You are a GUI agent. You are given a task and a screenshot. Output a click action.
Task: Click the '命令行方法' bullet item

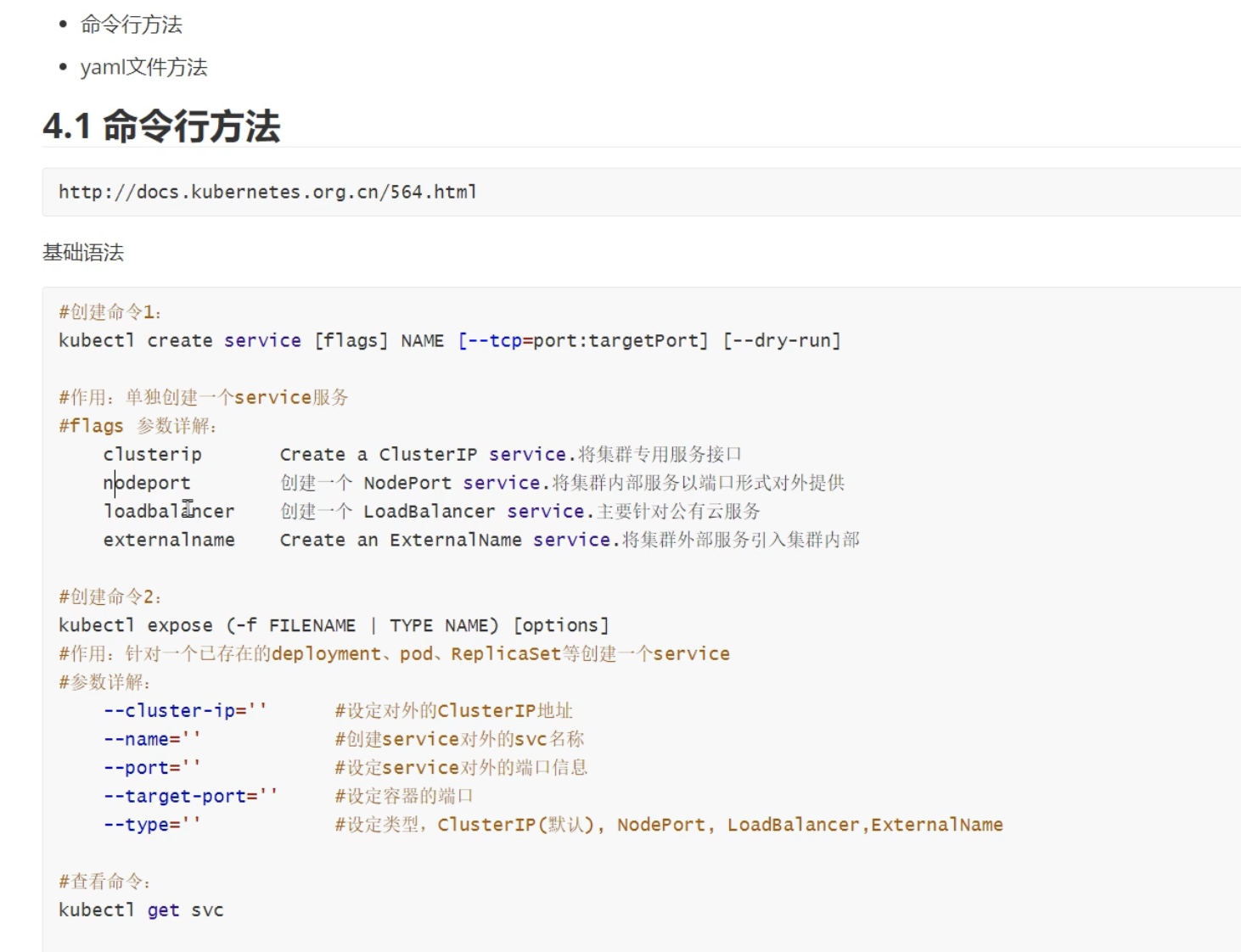coord(131,25)
